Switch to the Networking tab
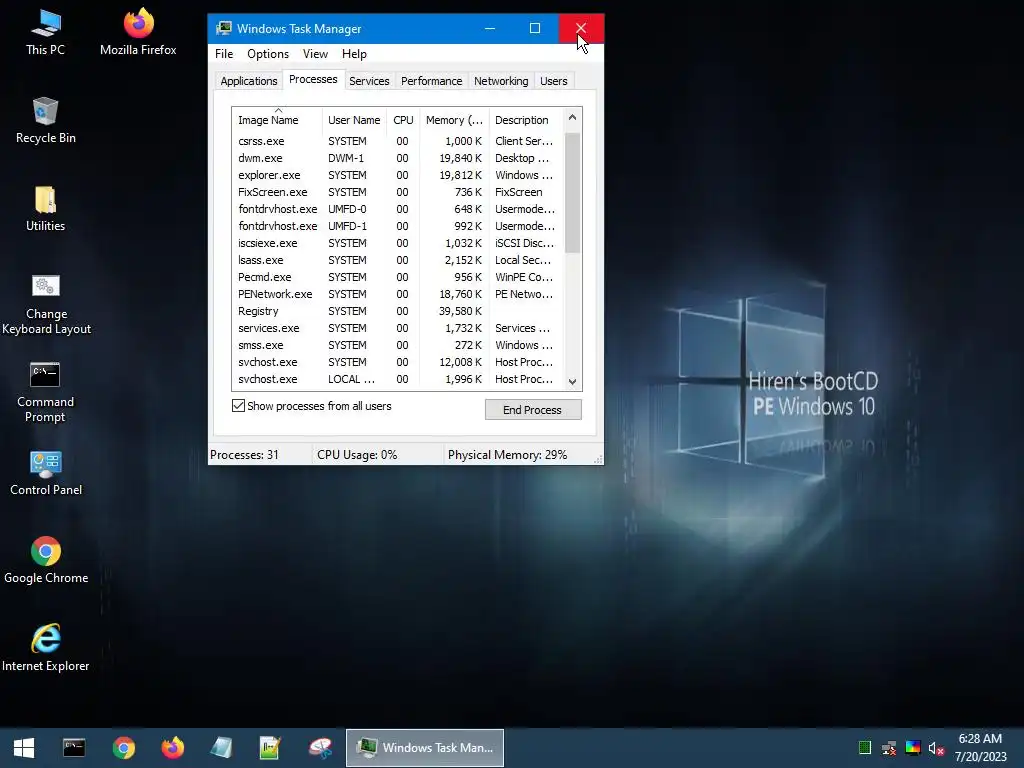The height and width of the screenshot is (768, 1024). (501, 81)
